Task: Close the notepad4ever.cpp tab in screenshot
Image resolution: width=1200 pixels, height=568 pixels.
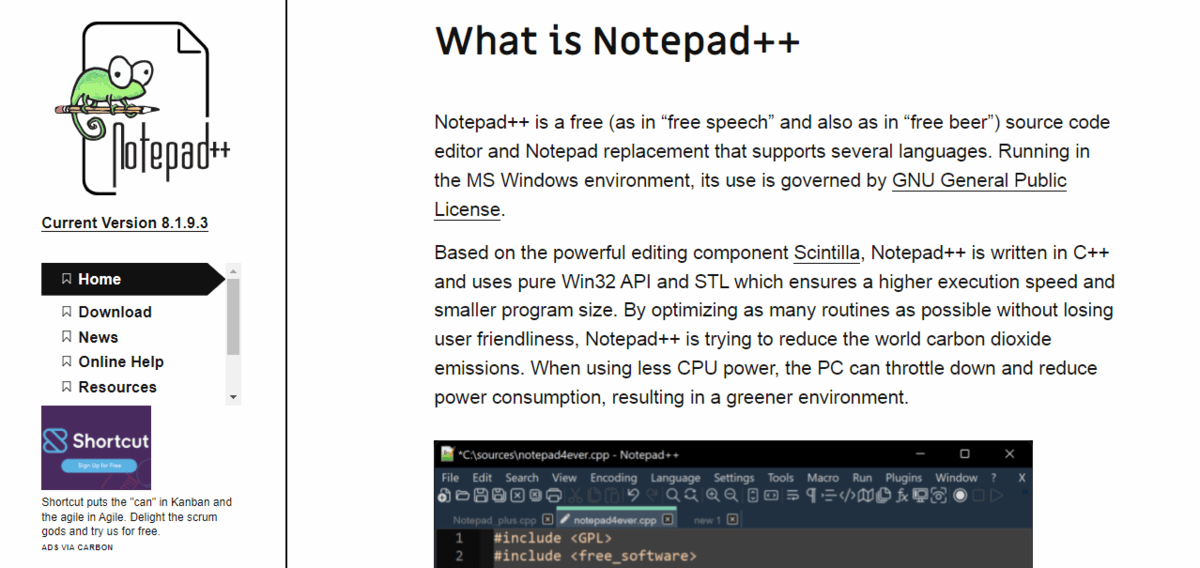Action: (x=668, y=519)
